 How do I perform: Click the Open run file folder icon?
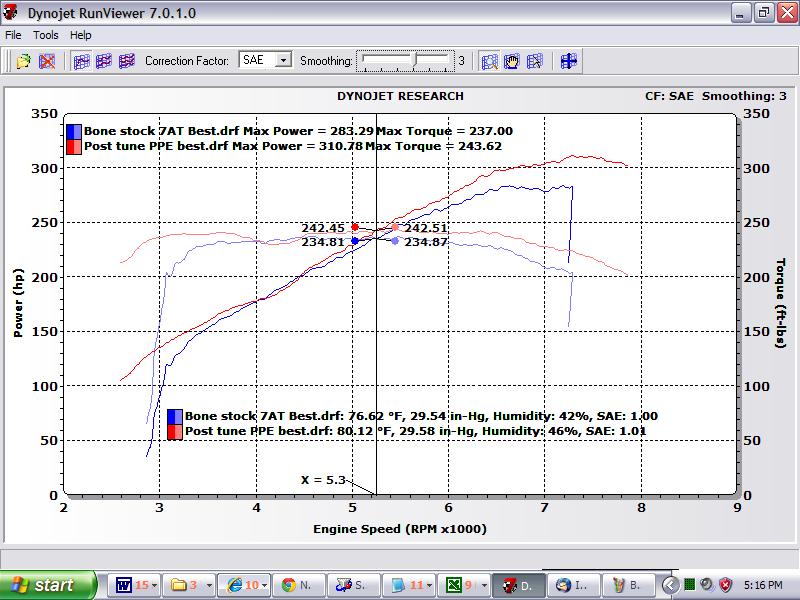(x=23, y=61)
